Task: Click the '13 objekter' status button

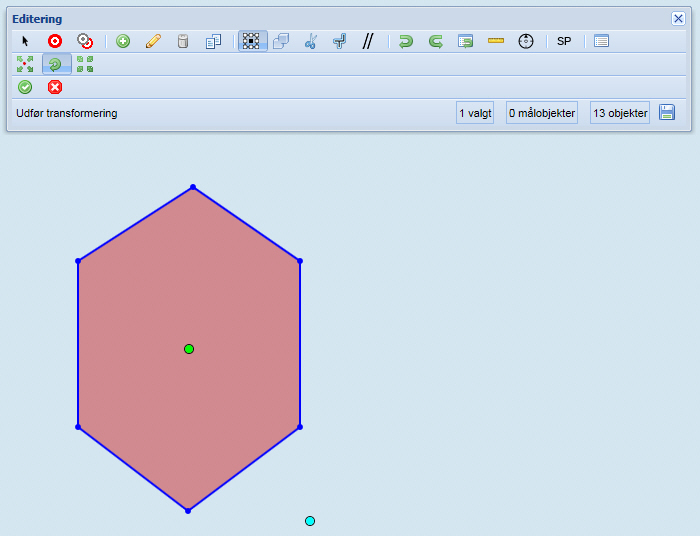Action: [x=620, y=113]
